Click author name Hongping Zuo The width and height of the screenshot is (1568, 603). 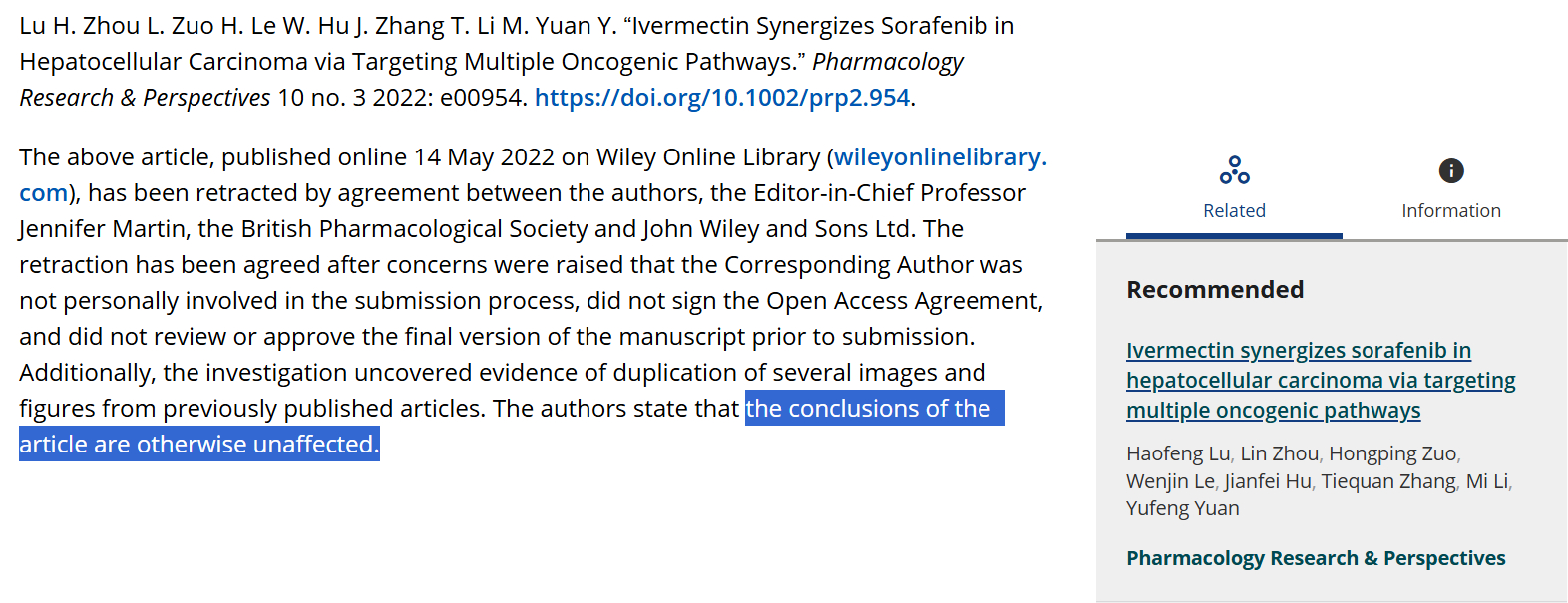pyautogui.click(x=1392, y=453)
